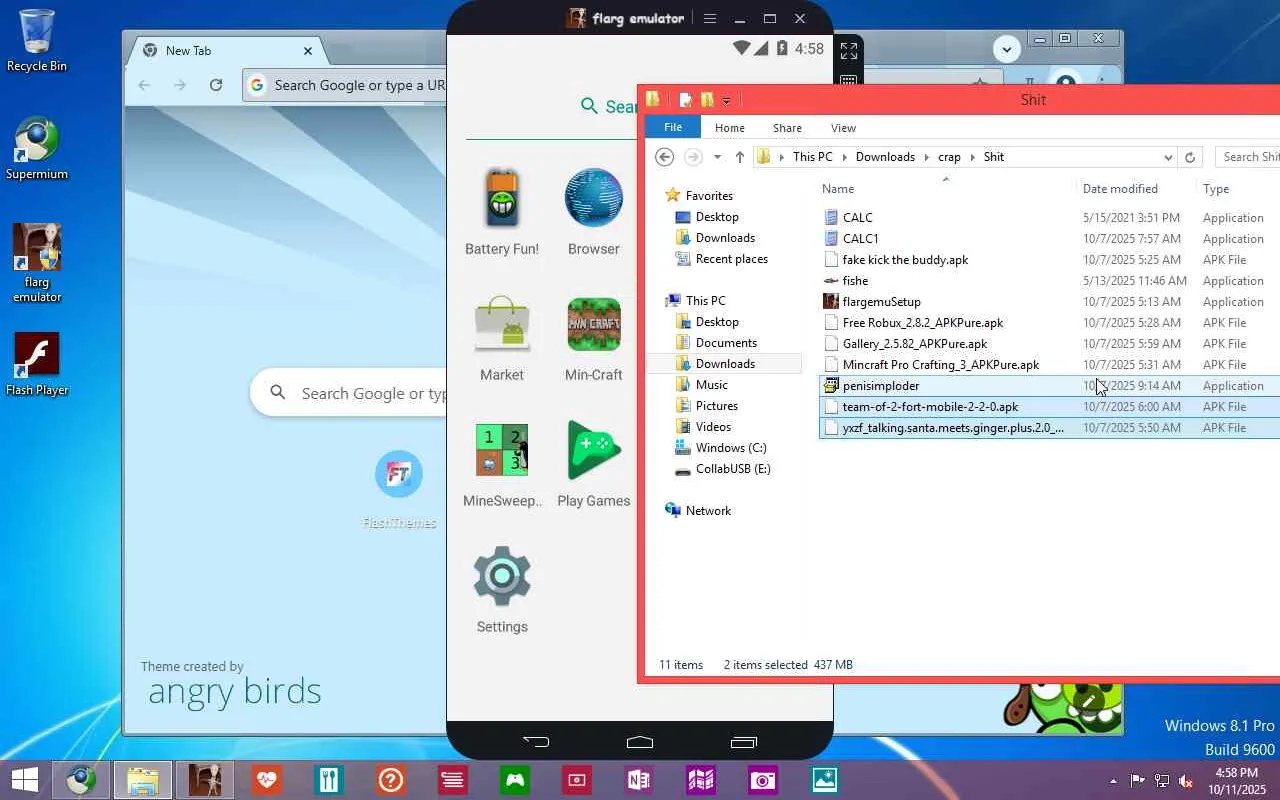Sort files by the Type column header
This screenshot has height=800, width=1280.
(1216, 189)
